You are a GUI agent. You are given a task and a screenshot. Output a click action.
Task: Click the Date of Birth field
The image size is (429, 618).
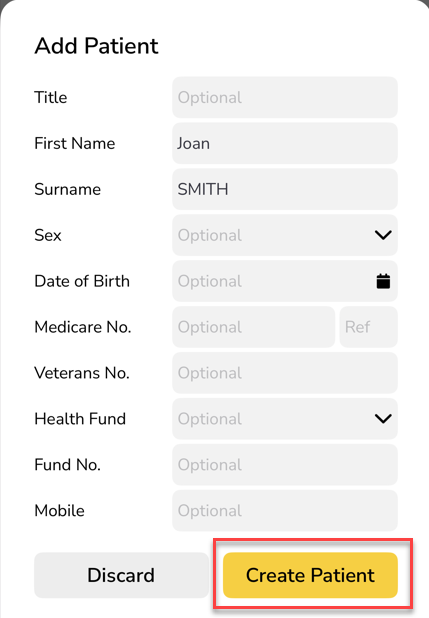coord(285,281)
